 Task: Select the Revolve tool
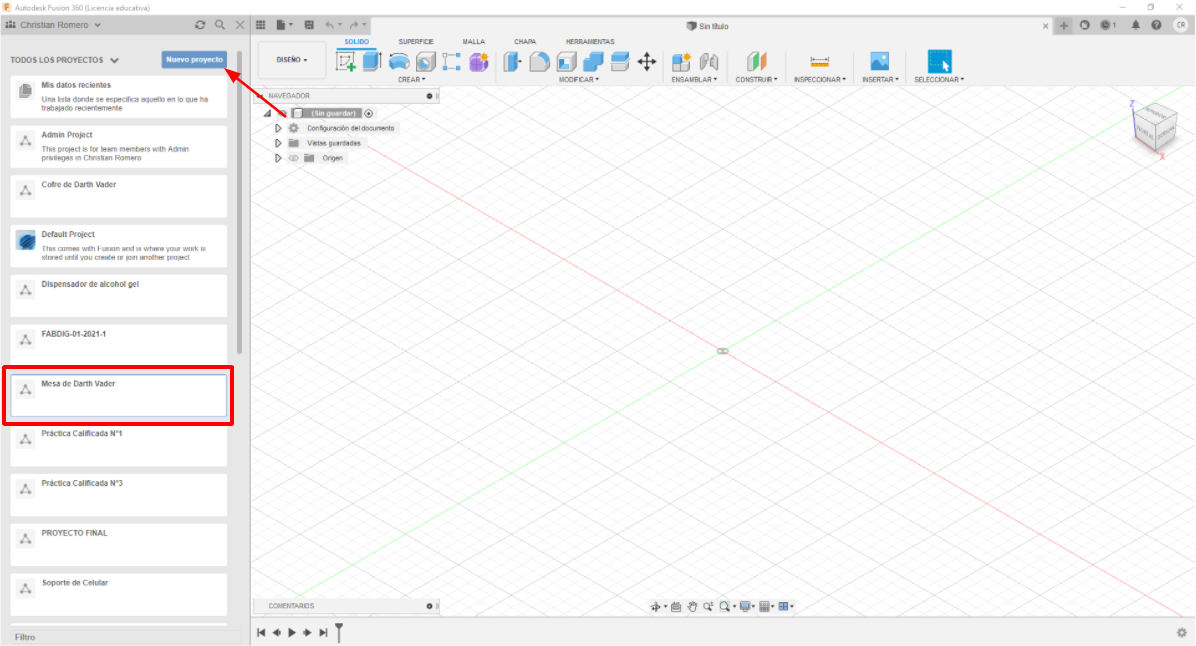(x=399, y=62)
